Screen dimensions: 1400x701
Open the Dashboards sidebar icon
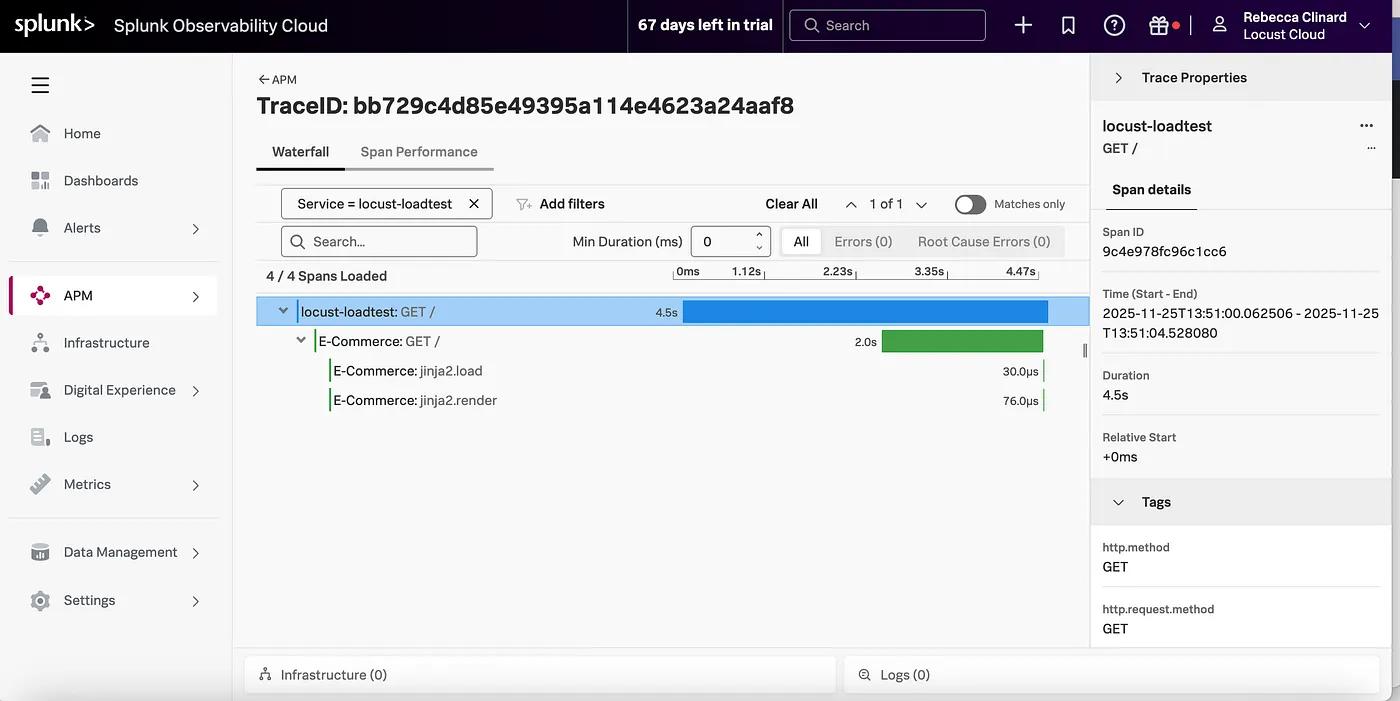click(40, 180)
